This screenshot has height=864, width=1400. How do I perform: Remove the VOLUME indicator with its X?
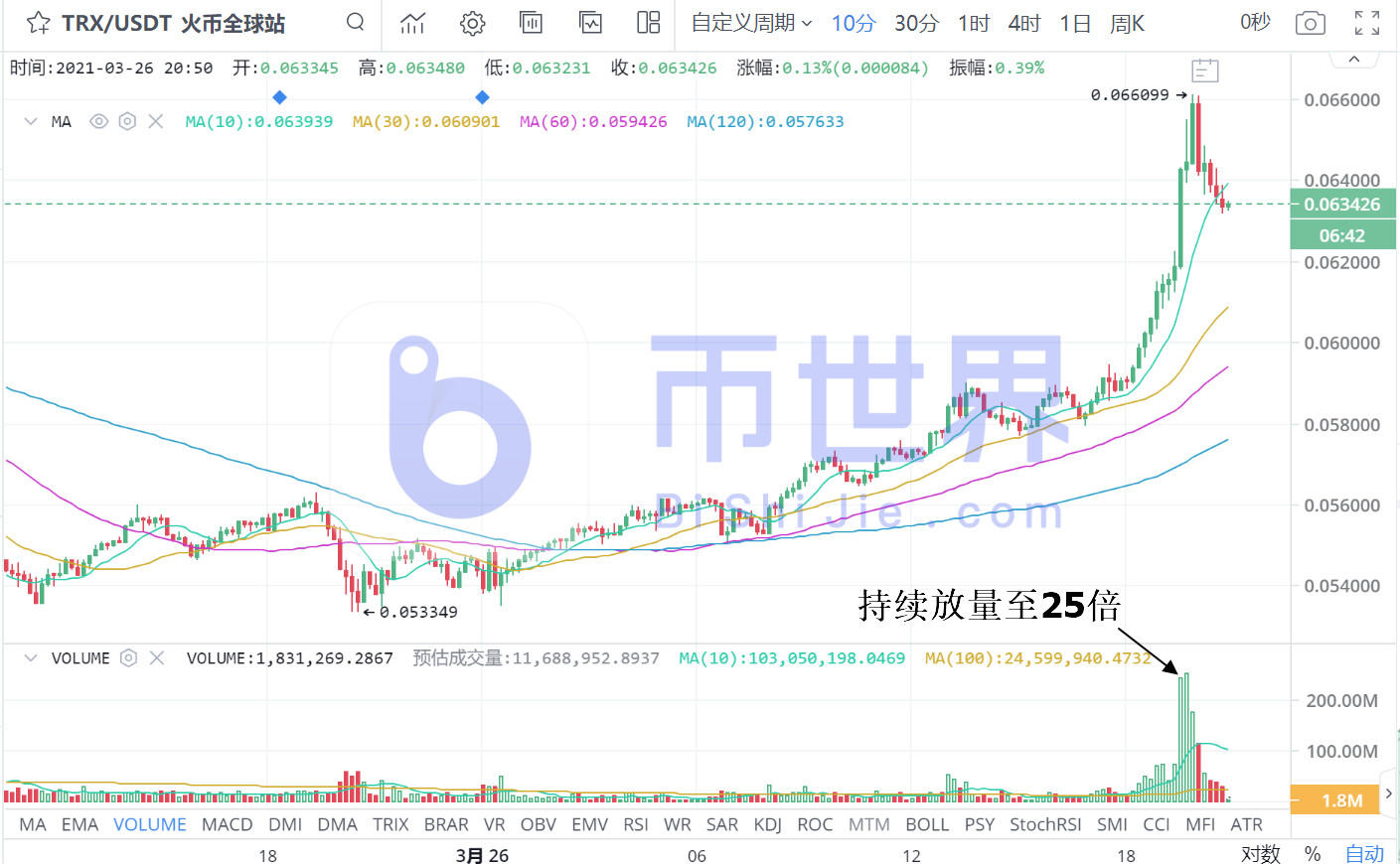pos(156,657)
